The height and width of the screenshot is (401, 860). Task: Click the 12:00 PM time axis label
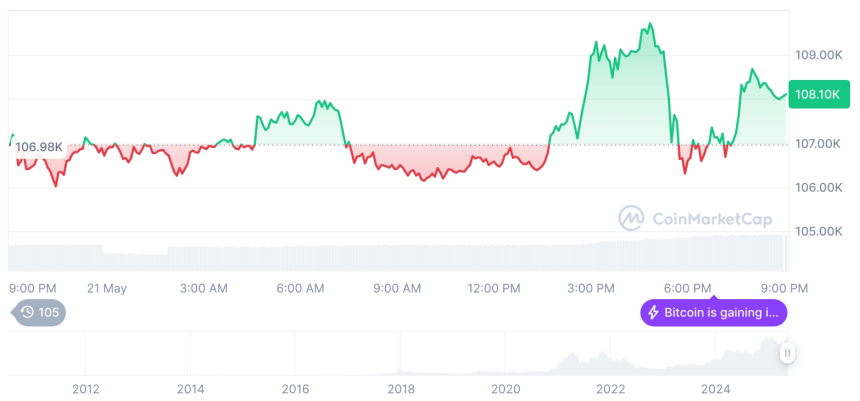tap(494, 288)
